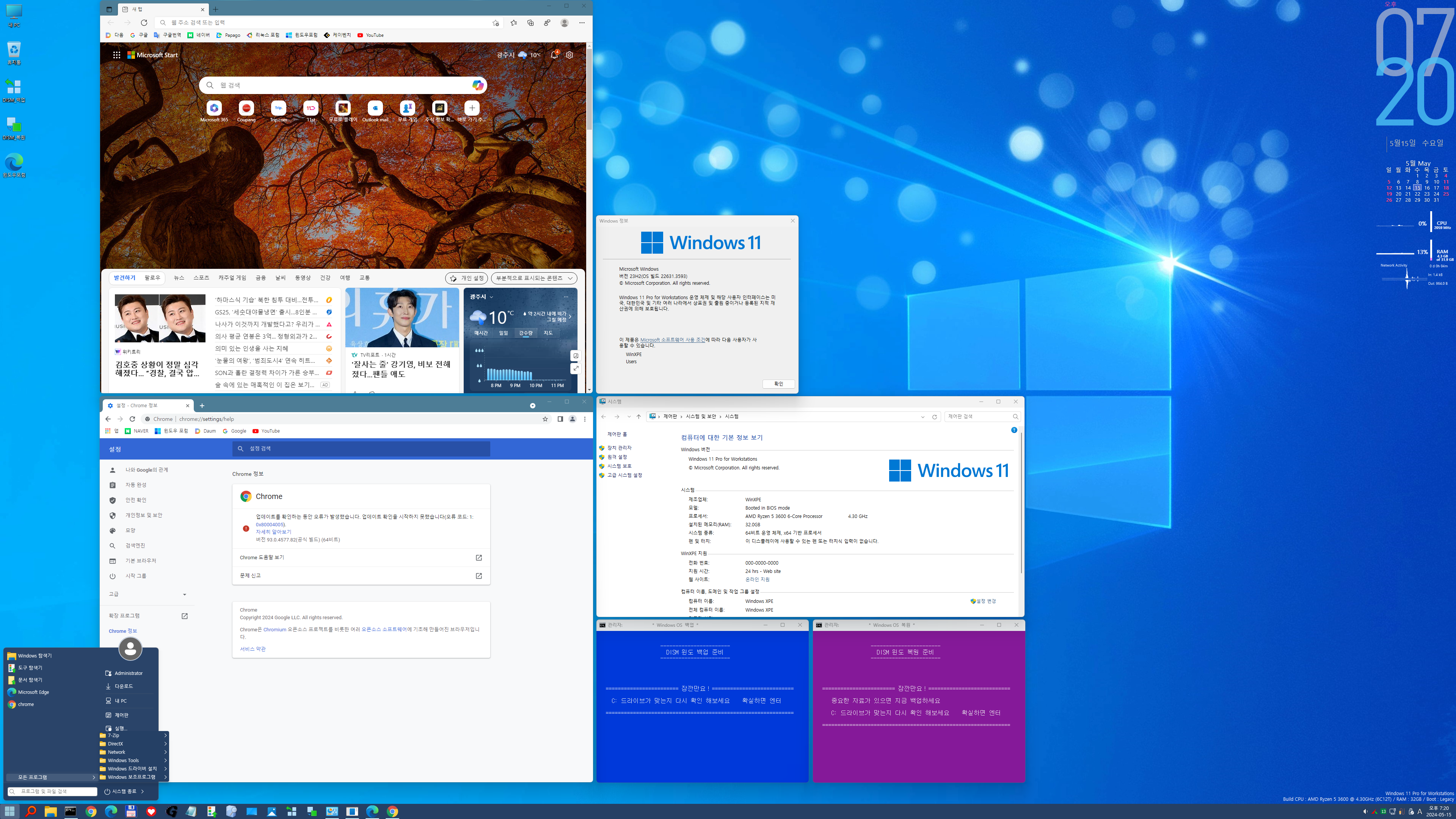Bookmark this page star in Chrome
1456x819 pixels.
click(545, 419)
